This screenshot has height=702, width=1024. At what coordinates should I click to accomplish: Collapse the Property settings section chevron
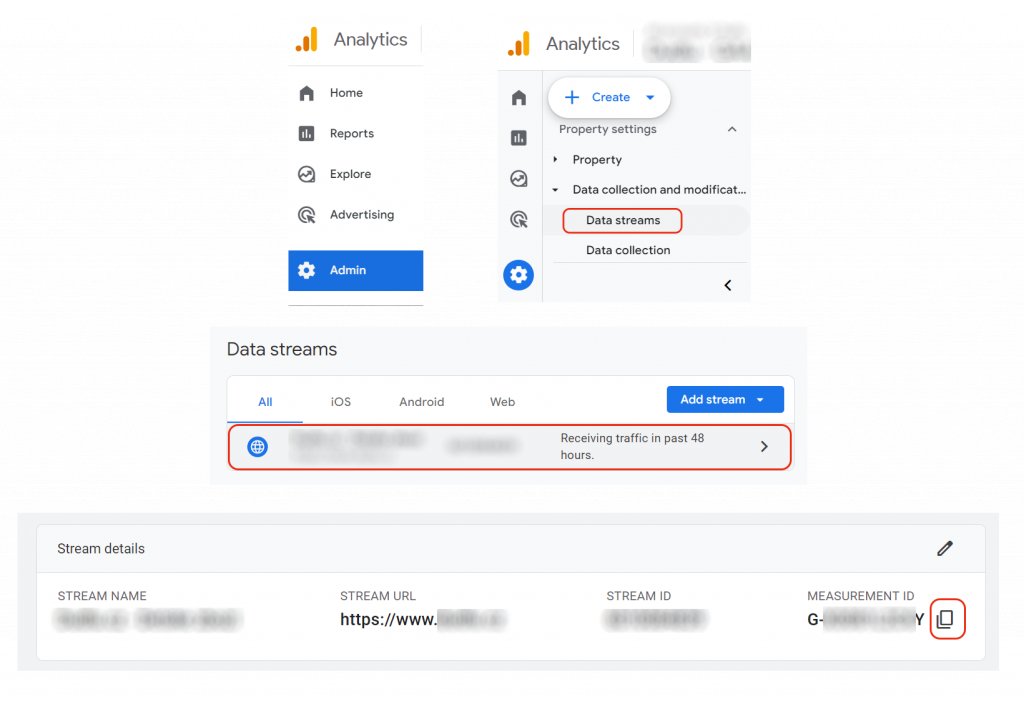(732, 129)
